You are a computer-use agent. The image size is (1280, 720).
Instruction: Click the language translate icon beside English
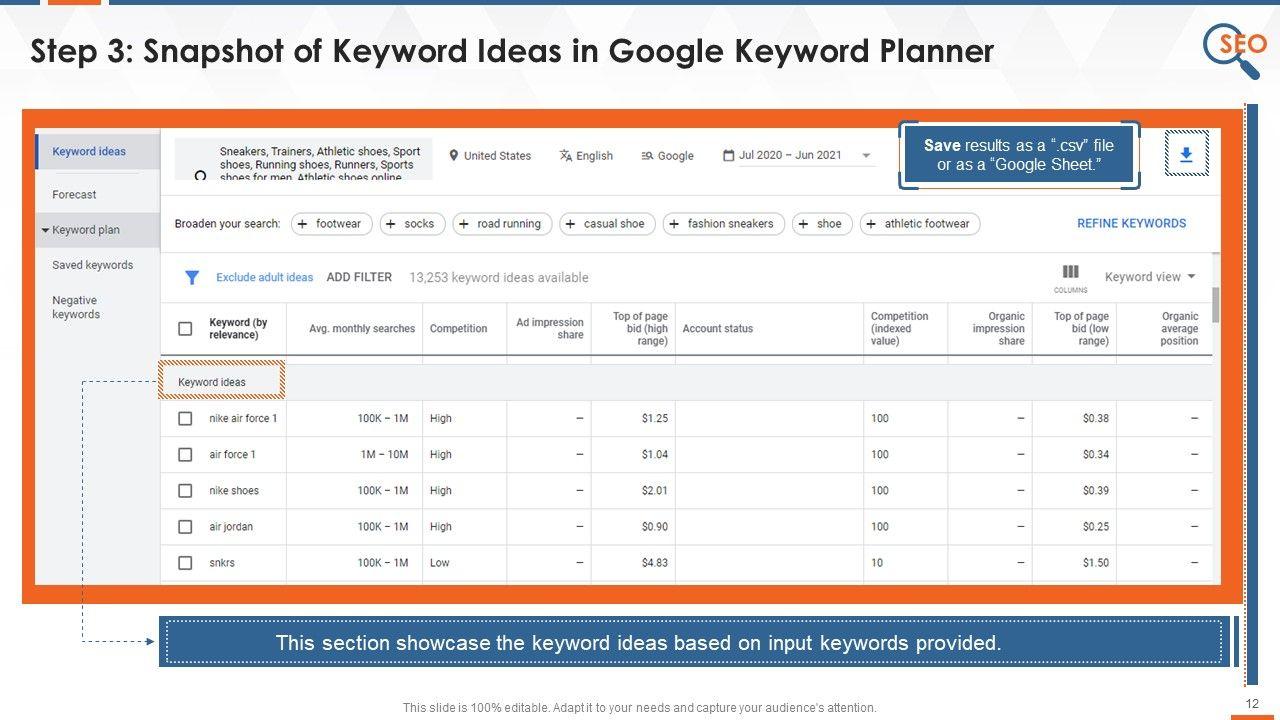click(566, 156)
